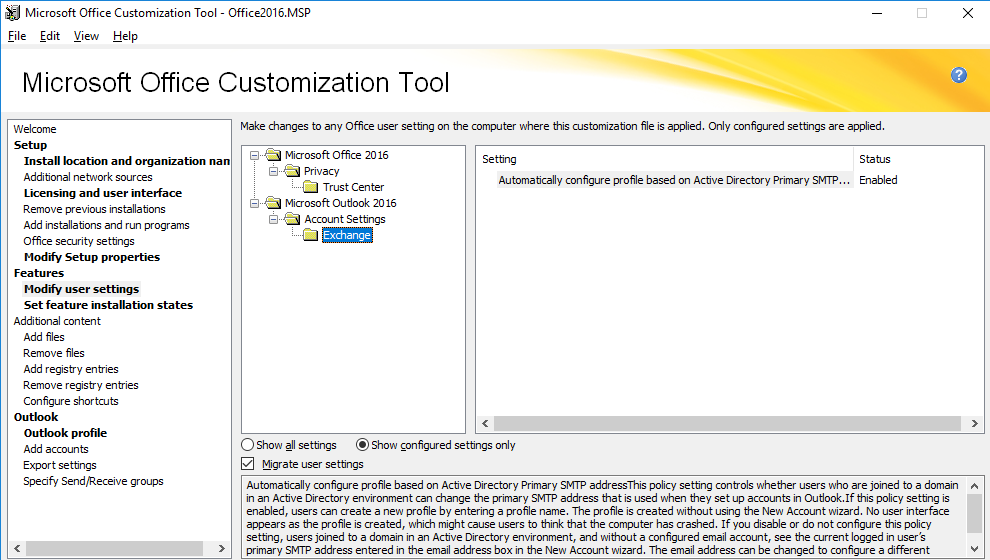Uncheck Migrate user settings checkbox

(248, 464)
